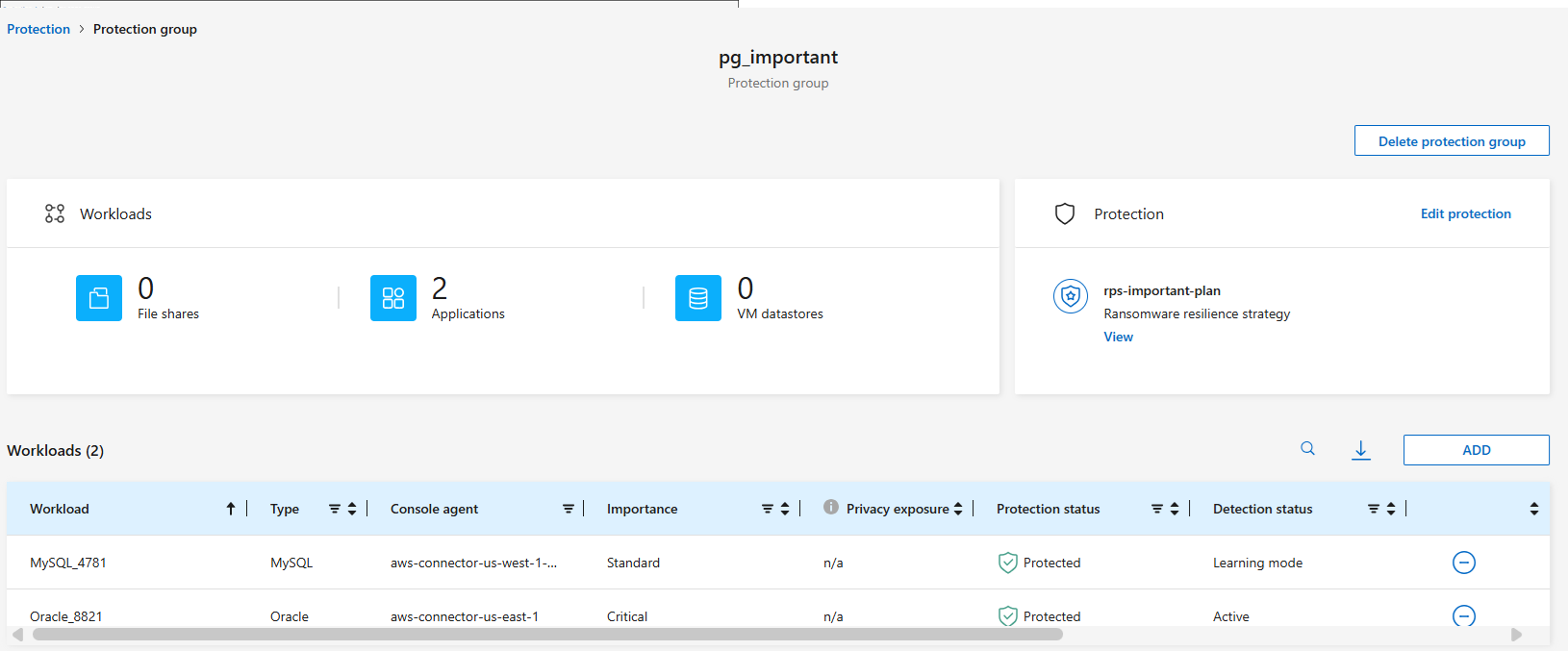Open the Console agent column filter
1568x651 pixels.
tap(569, 509)
